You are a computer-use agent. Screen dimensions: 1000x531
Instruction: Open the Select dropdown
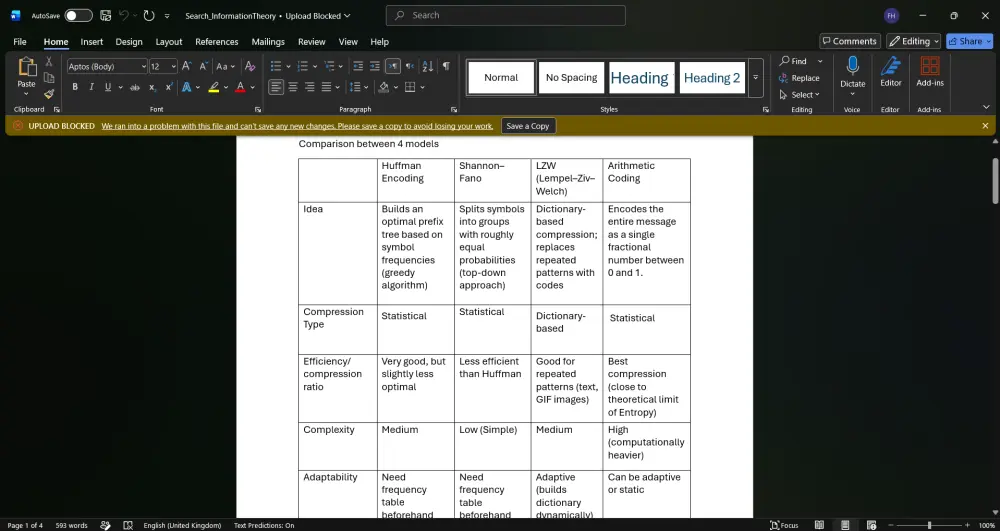click(800, 94)
